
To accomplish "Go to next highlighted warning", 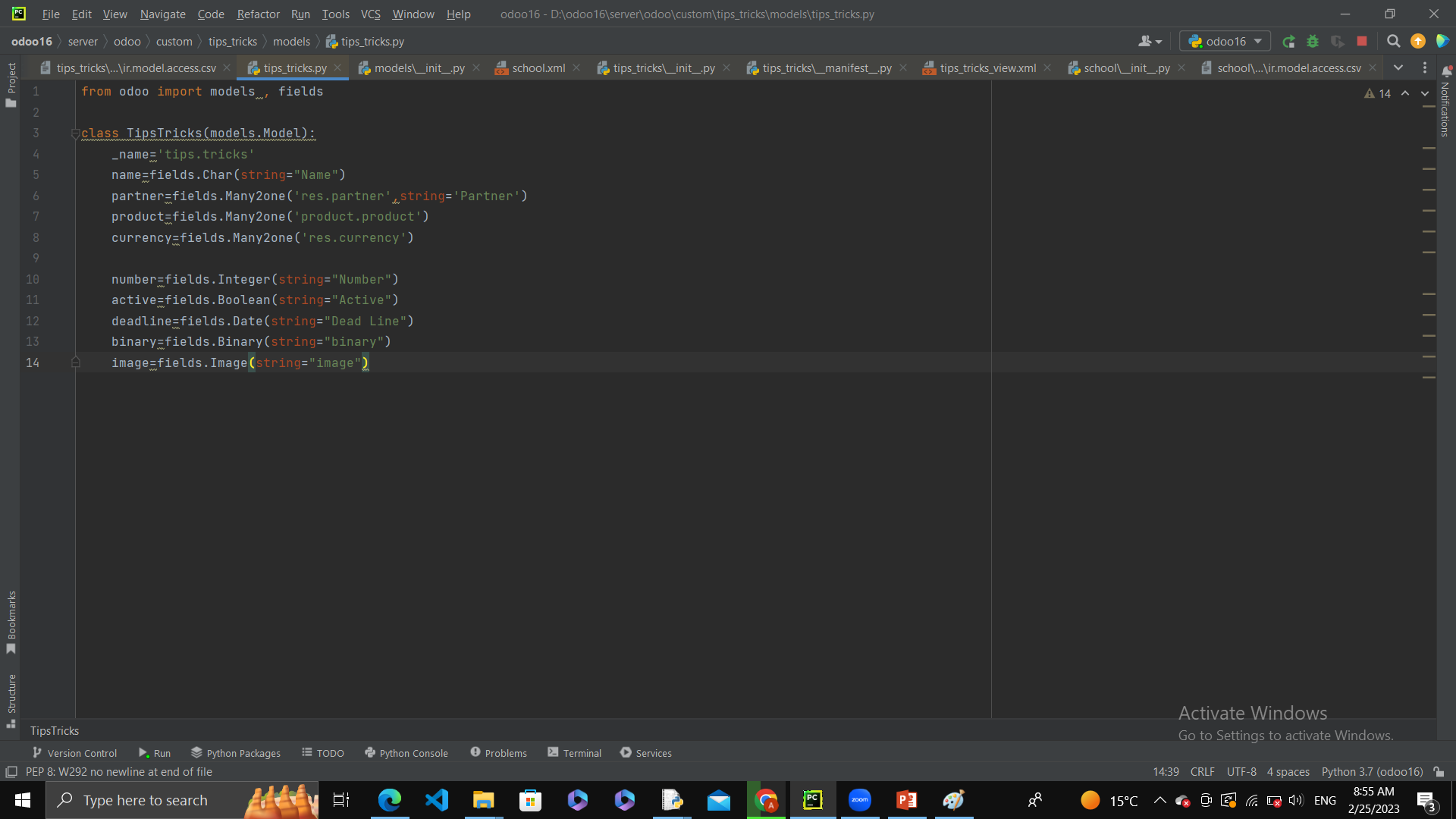I will click(x=1425, y=93).
